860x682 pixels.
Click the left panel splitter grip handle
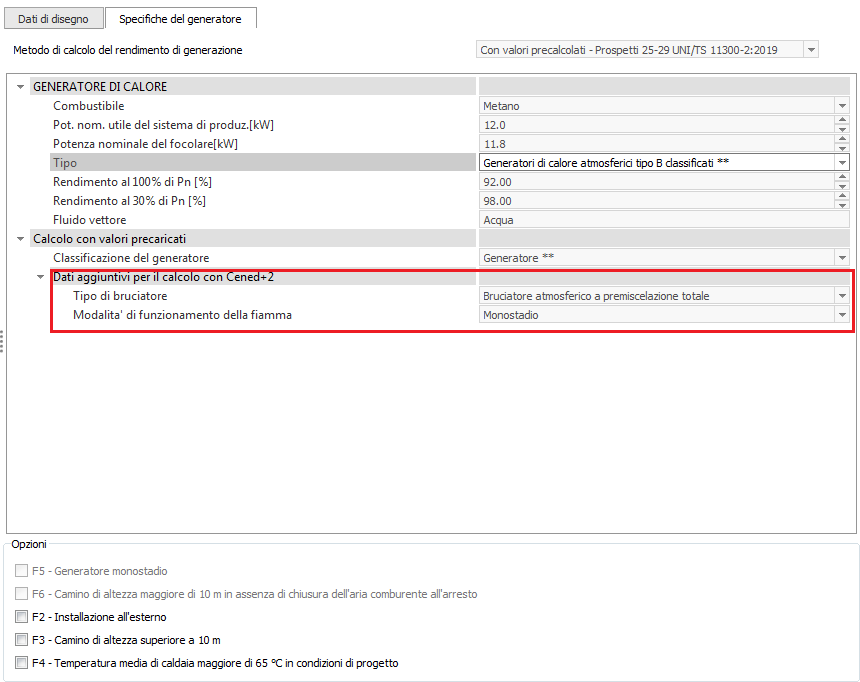[3, 341]
